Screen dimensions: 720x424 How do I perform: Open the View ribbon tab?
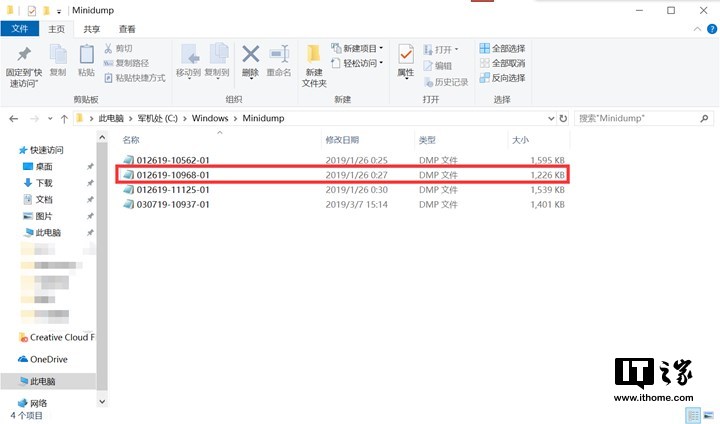[x=127, y=30]
